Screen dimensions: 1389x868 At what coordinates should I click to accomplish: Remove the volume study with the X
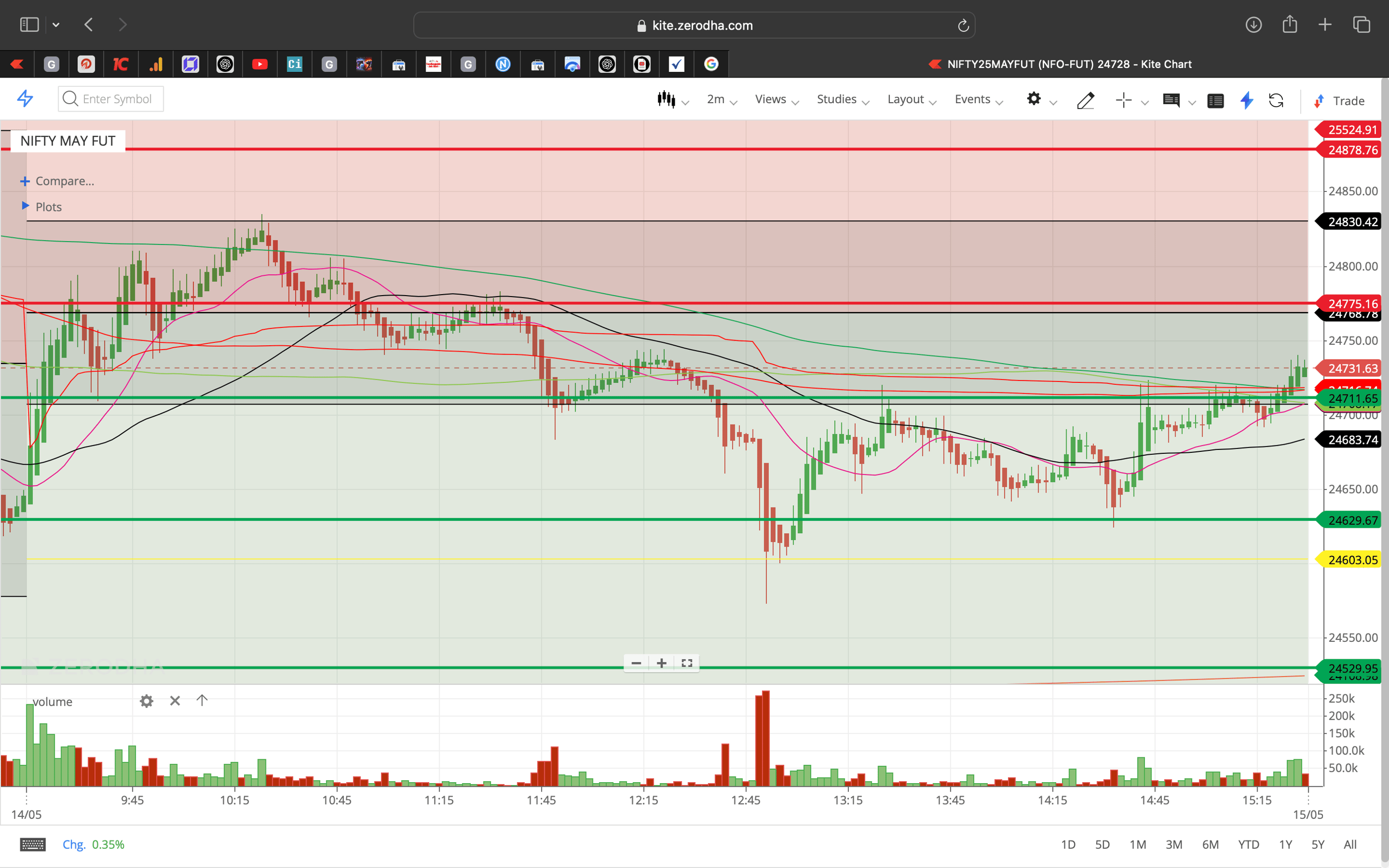point(175,700)
